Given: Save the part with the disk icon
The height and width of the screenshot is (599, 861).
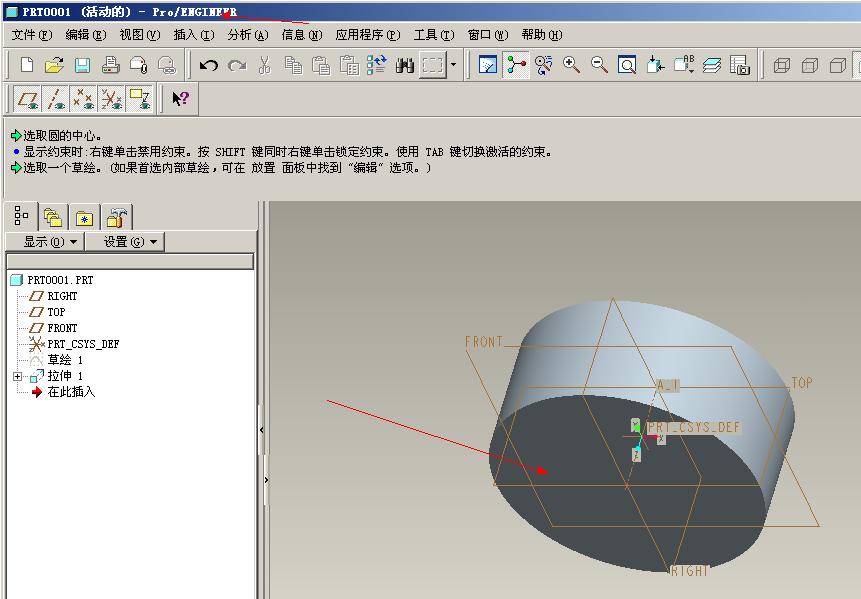Looking at the screenshot, I should tap(82, 65).
